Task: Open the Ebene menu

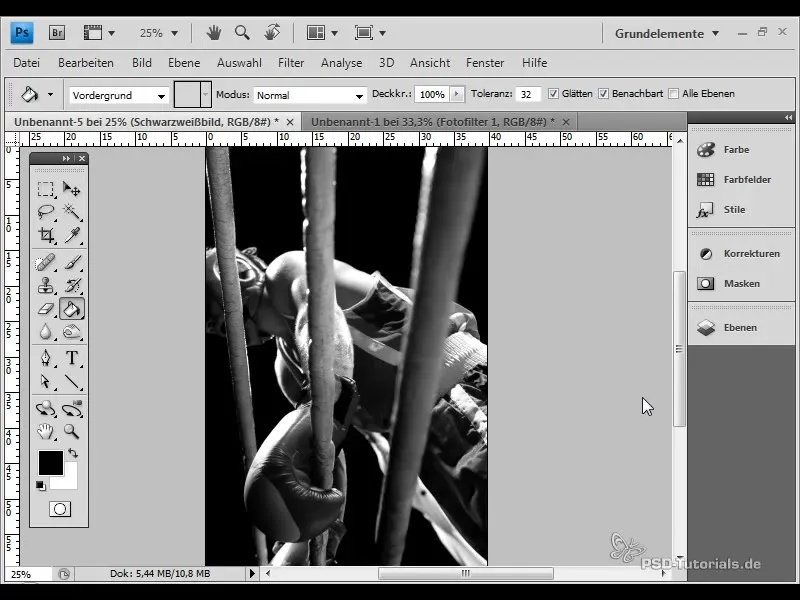Action: [184, 63]
